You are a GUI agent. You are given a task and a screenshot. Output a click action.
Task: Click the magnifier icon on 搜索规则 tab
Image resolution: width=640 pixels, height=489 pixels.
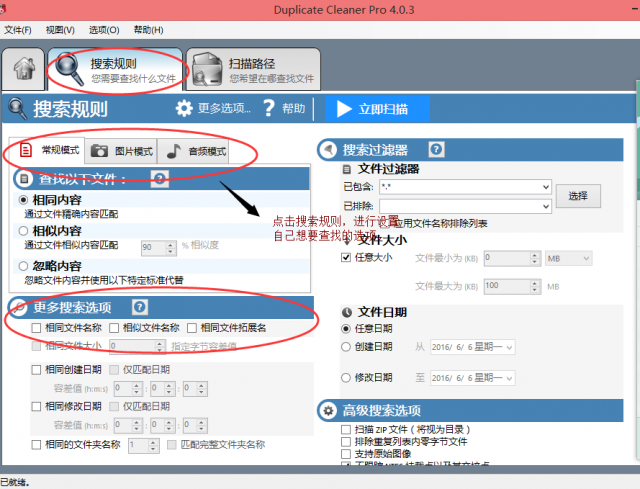(x=68, y=68)
